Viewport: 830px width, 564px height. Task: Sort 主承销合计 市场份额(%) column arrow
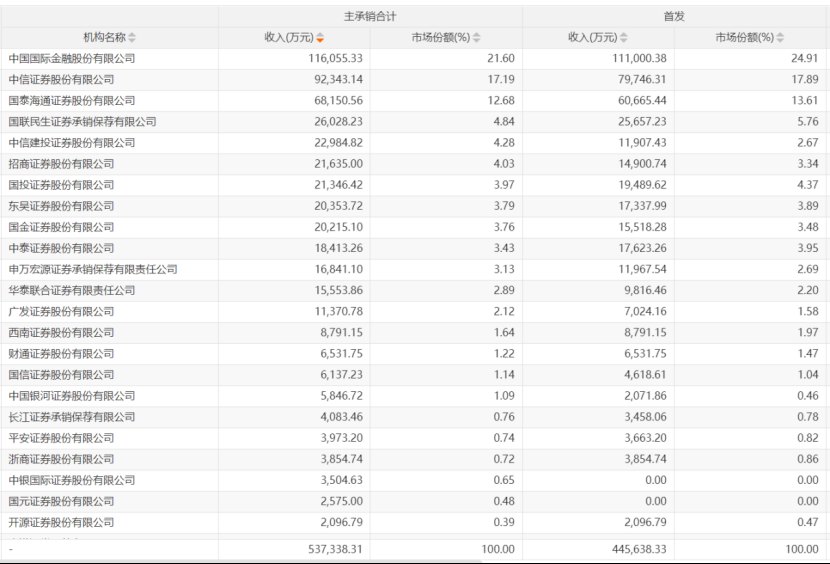pos(476,38)
